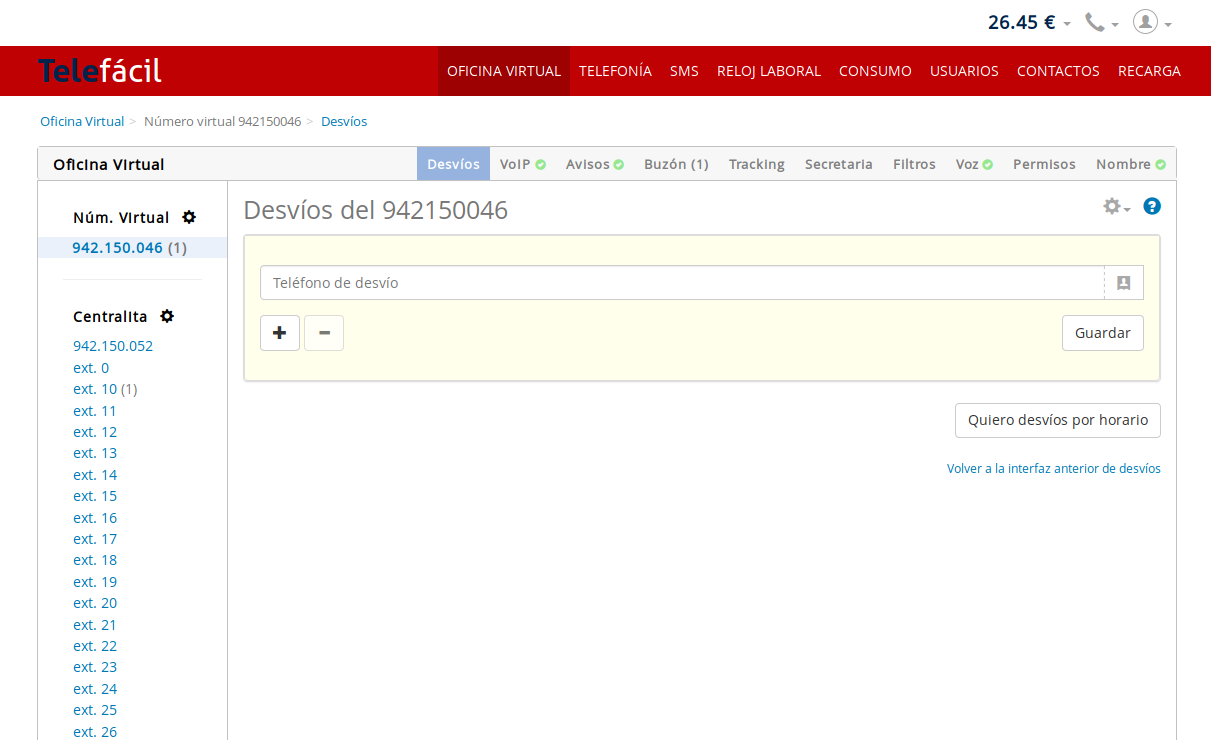Open the help question mark icon
1211x740 pixels.
[x=1152, y=206]
